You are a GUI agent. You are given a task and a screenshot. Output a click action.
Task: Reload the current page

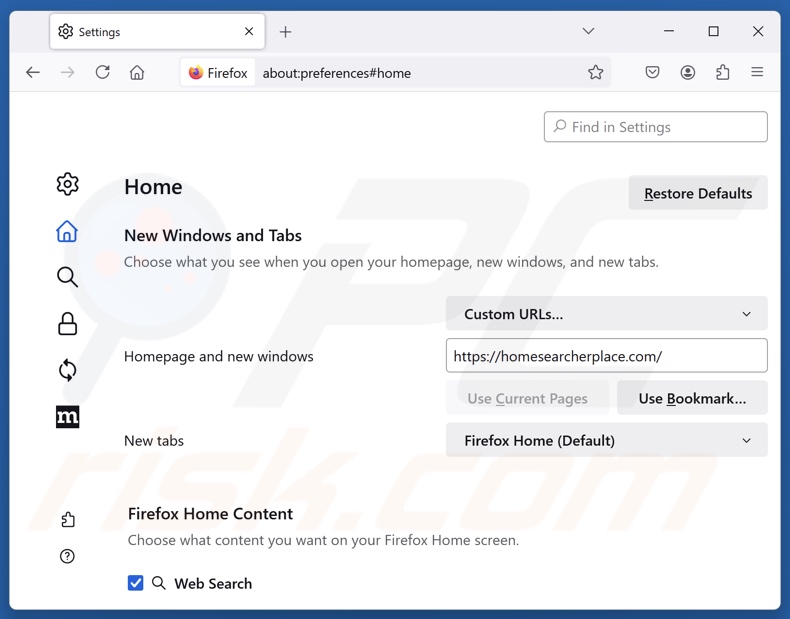(102, 73)
